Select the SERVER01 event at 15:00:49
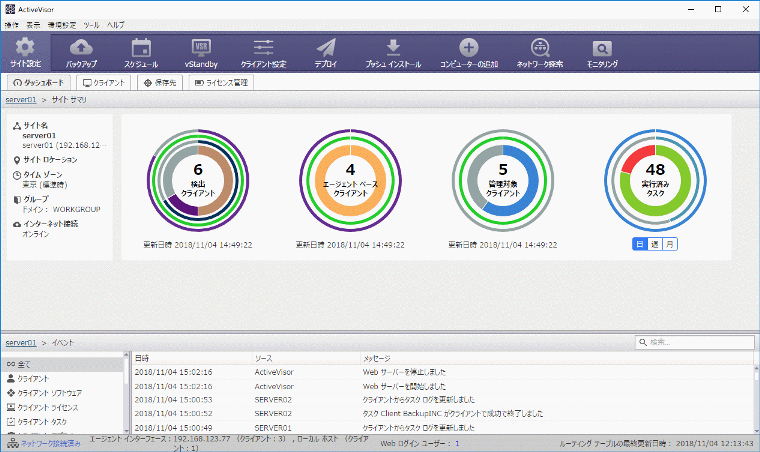The width and height of the screenshot is (760, 452). tap(442, 428)
